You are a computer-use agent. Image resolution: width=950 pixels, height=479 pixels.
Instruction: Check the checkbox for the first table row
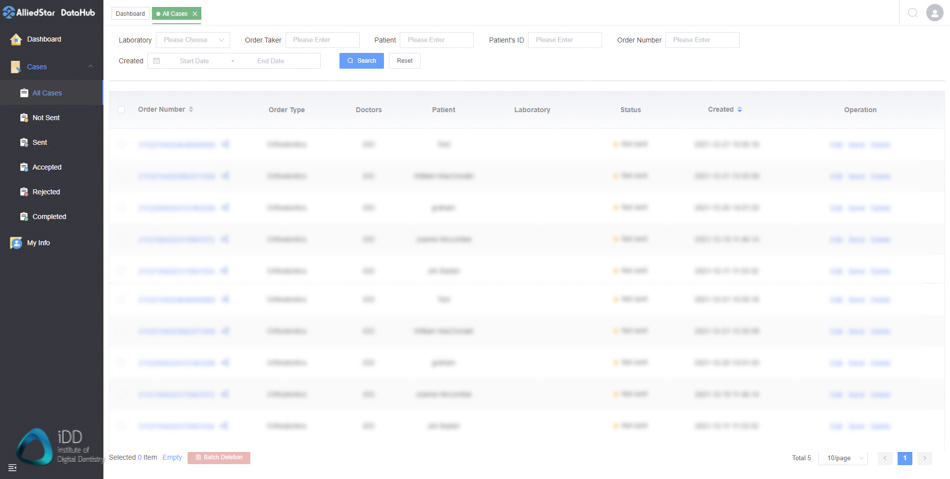(122, 144)
